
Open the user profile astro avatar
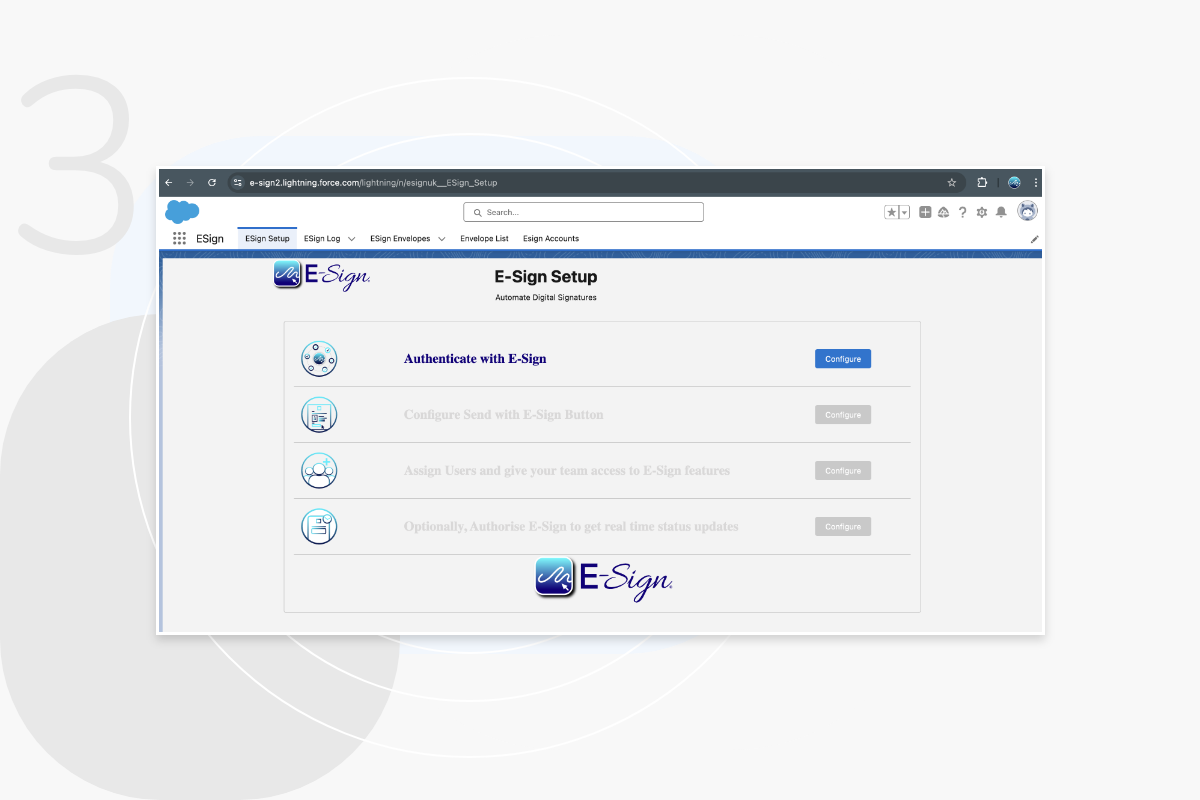click(x=1027, y=211)
